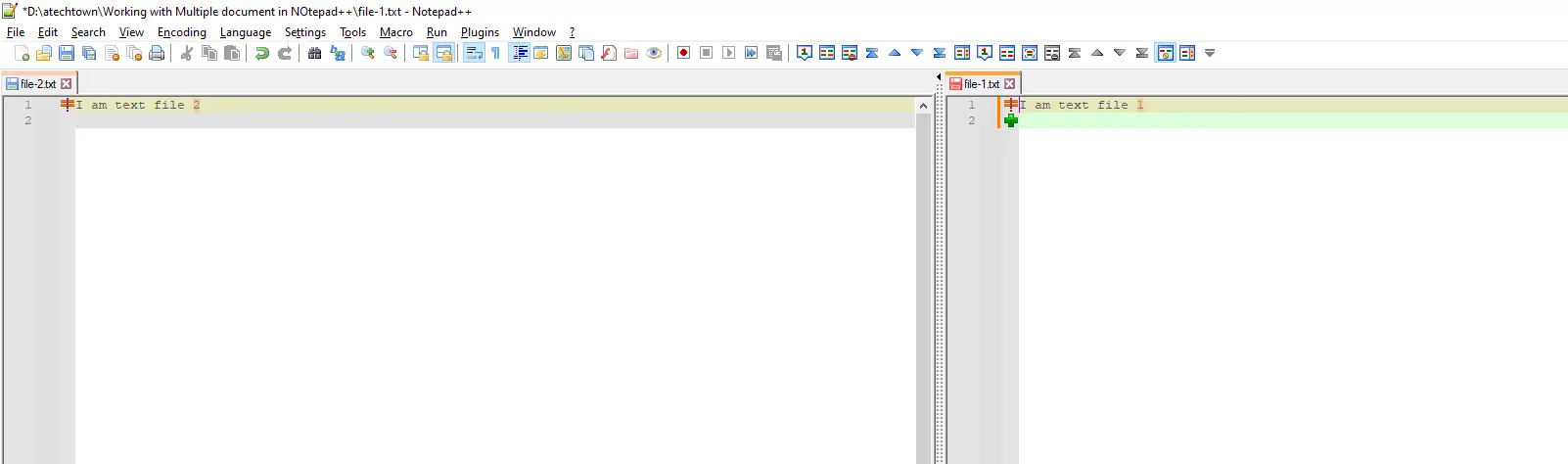Open the Macro menu

396,32
